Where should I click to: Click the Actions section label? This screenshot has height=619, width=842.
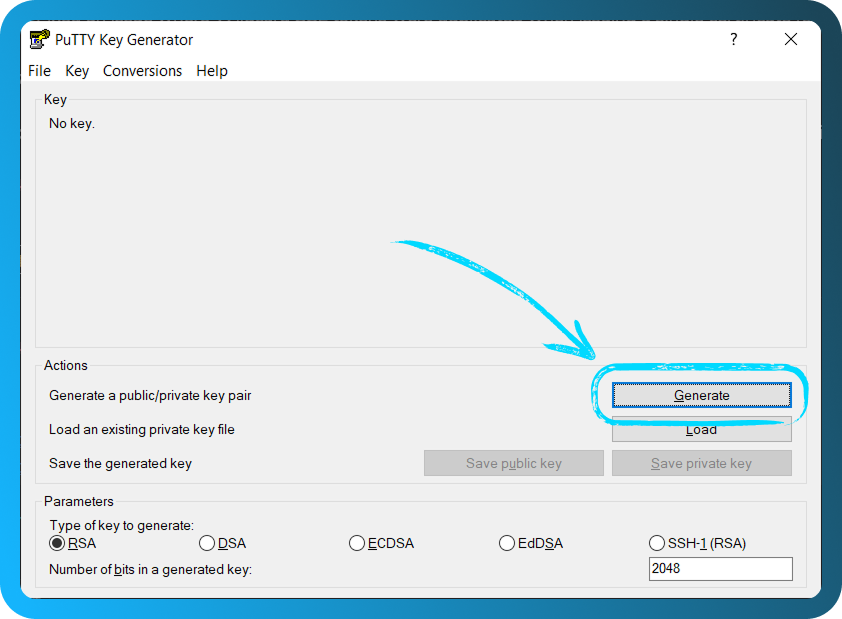(66, 365)
